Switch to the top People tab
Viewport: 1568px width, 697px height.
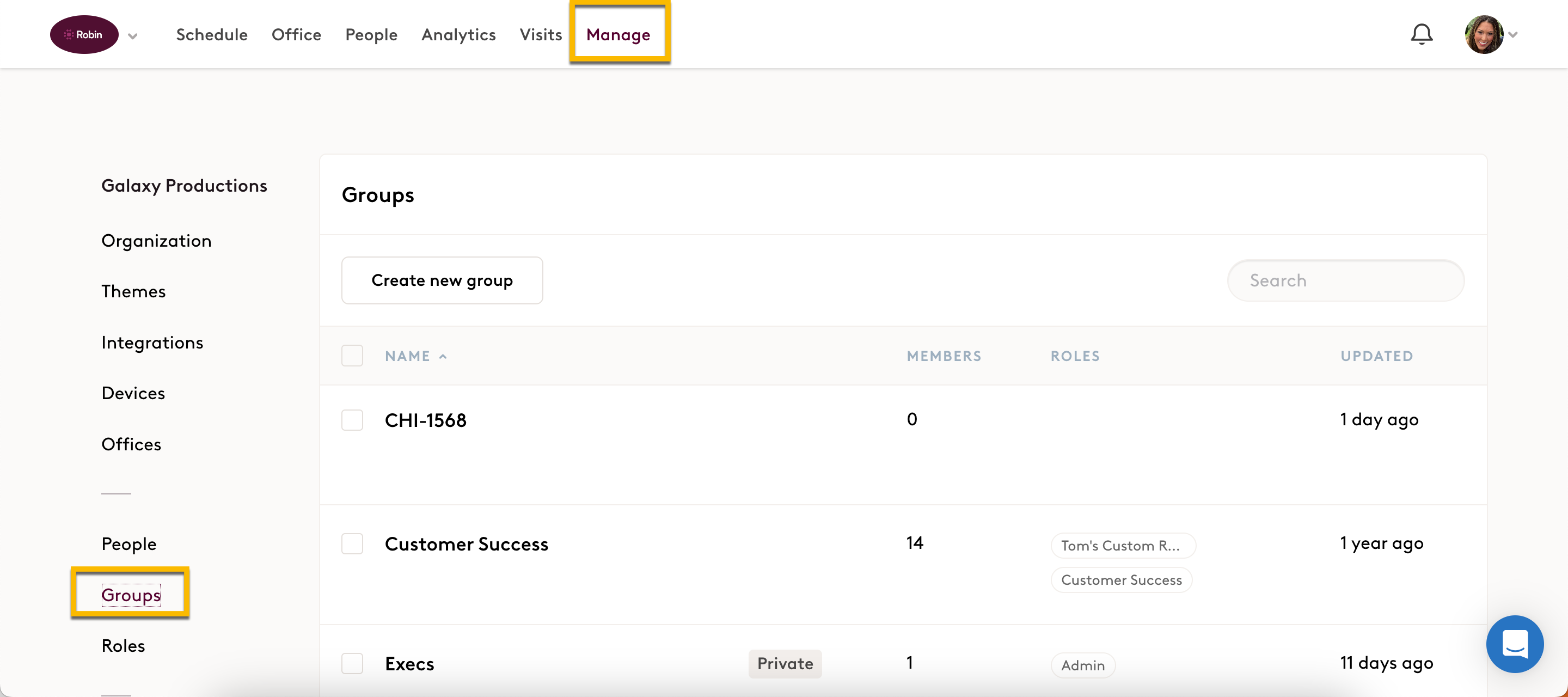371,35
